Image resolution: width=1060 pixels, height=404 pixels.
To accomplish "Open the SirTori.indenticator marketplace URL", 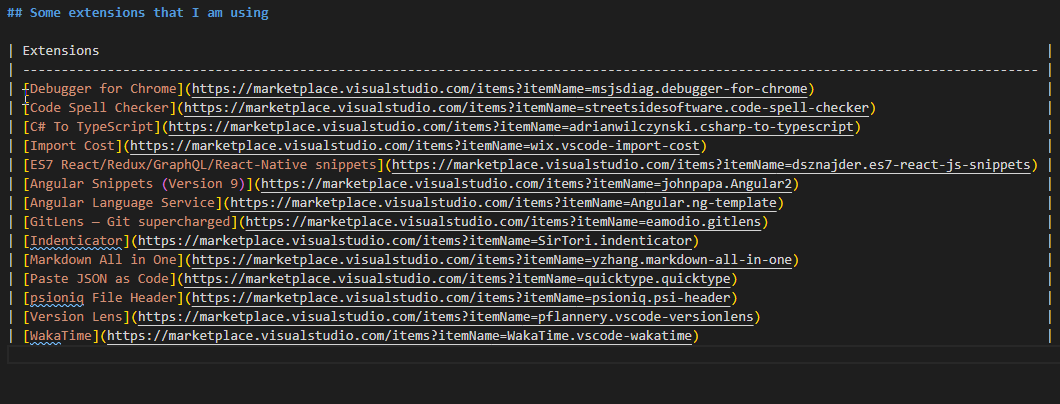I will point(415,241).
